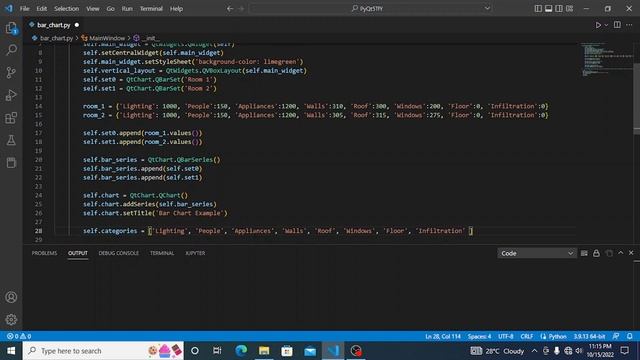
Task: Run the Python file with play button
Action: [x=598, y=25]
